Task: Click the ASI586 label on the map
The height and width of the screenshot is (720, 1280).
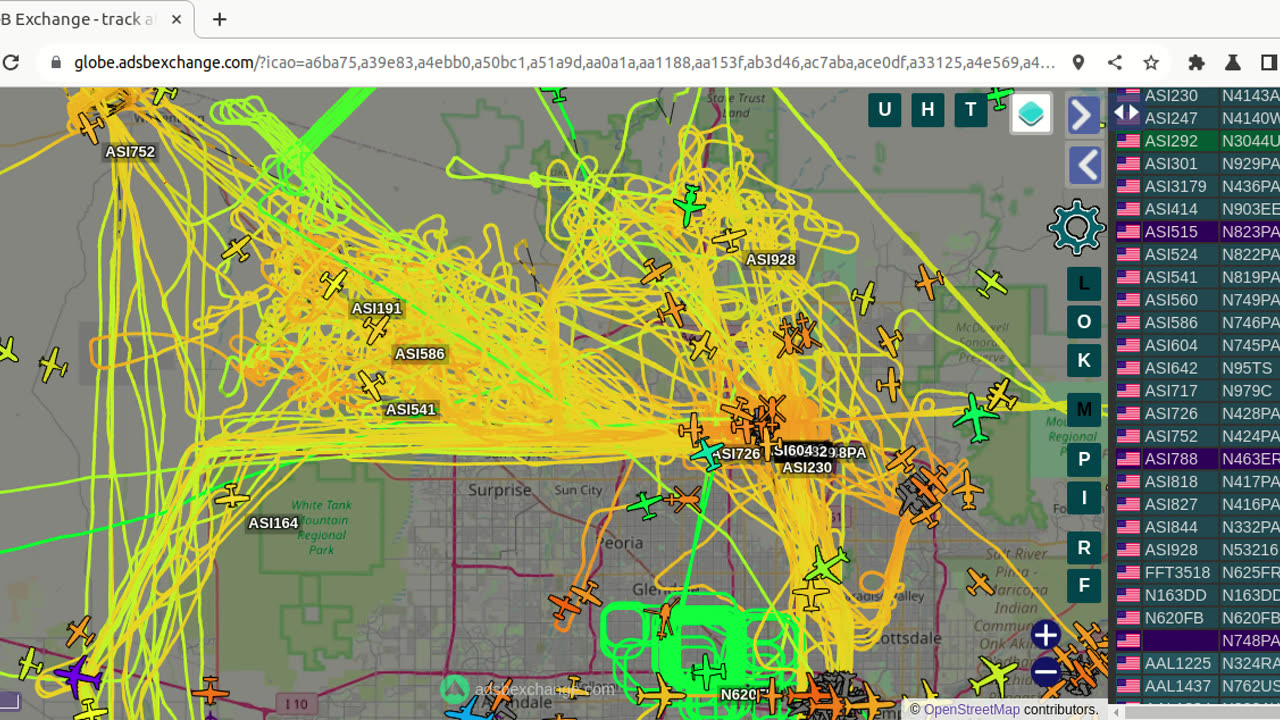Action: [x=420, y=354]
